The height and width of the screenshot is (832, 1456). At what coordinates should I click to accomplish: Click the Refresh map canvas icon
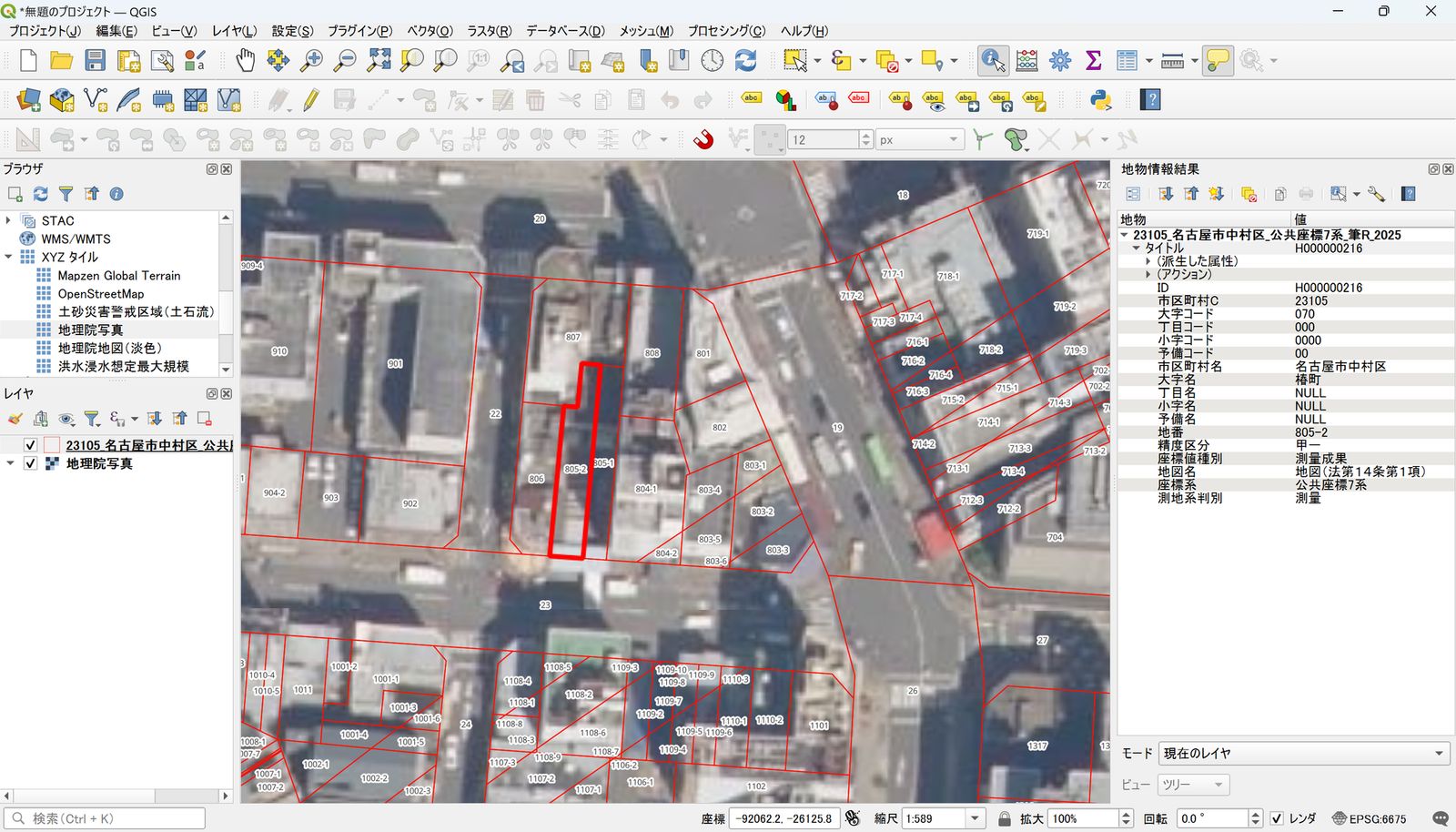pos(746,61)
